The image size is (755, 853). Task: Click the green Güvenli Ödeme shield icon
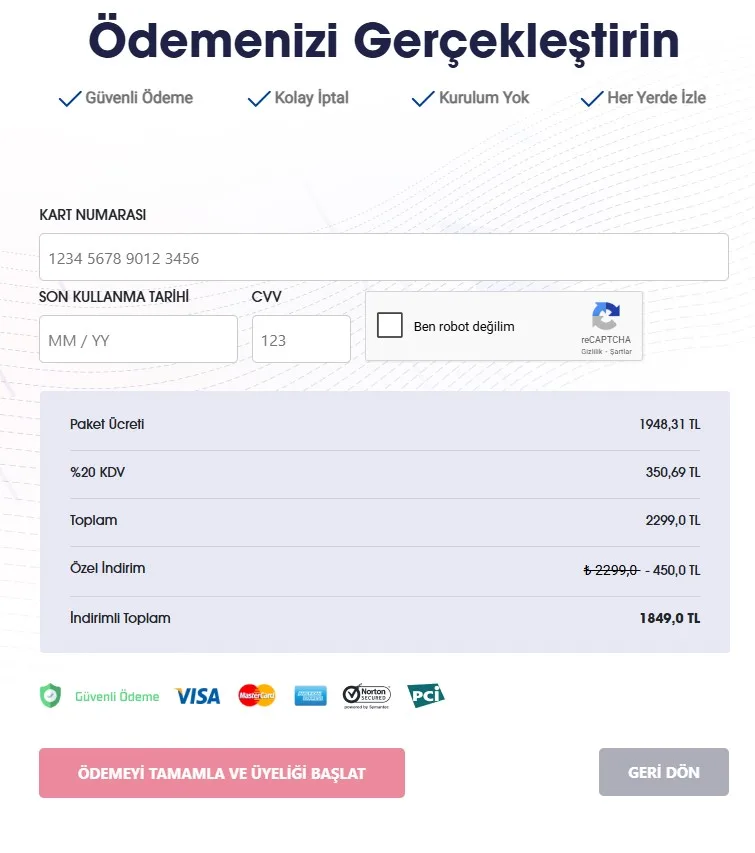[50, 696]
